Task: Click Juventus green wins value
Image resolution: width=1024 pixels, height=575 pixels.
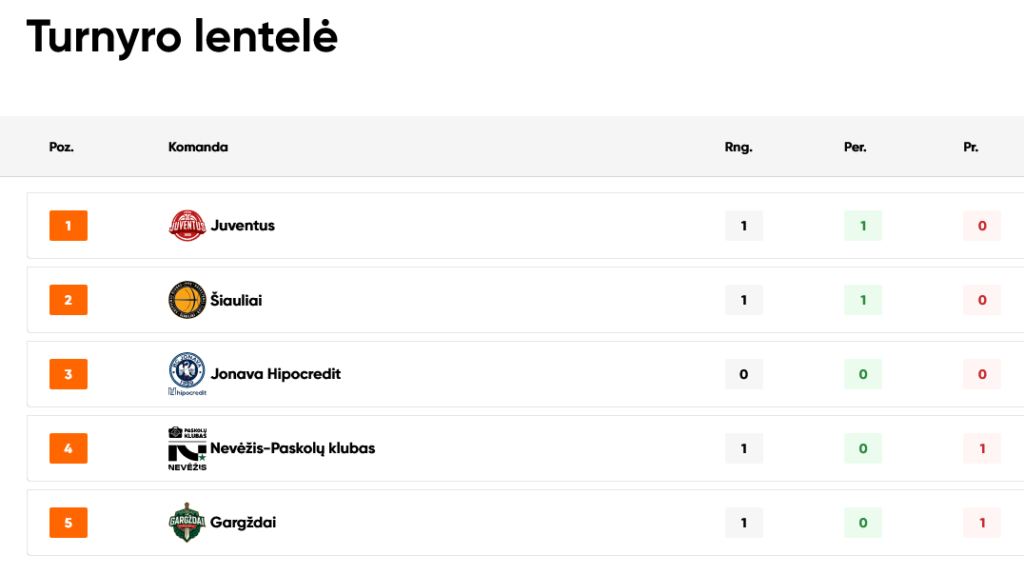Action: [x=863, y=226]
